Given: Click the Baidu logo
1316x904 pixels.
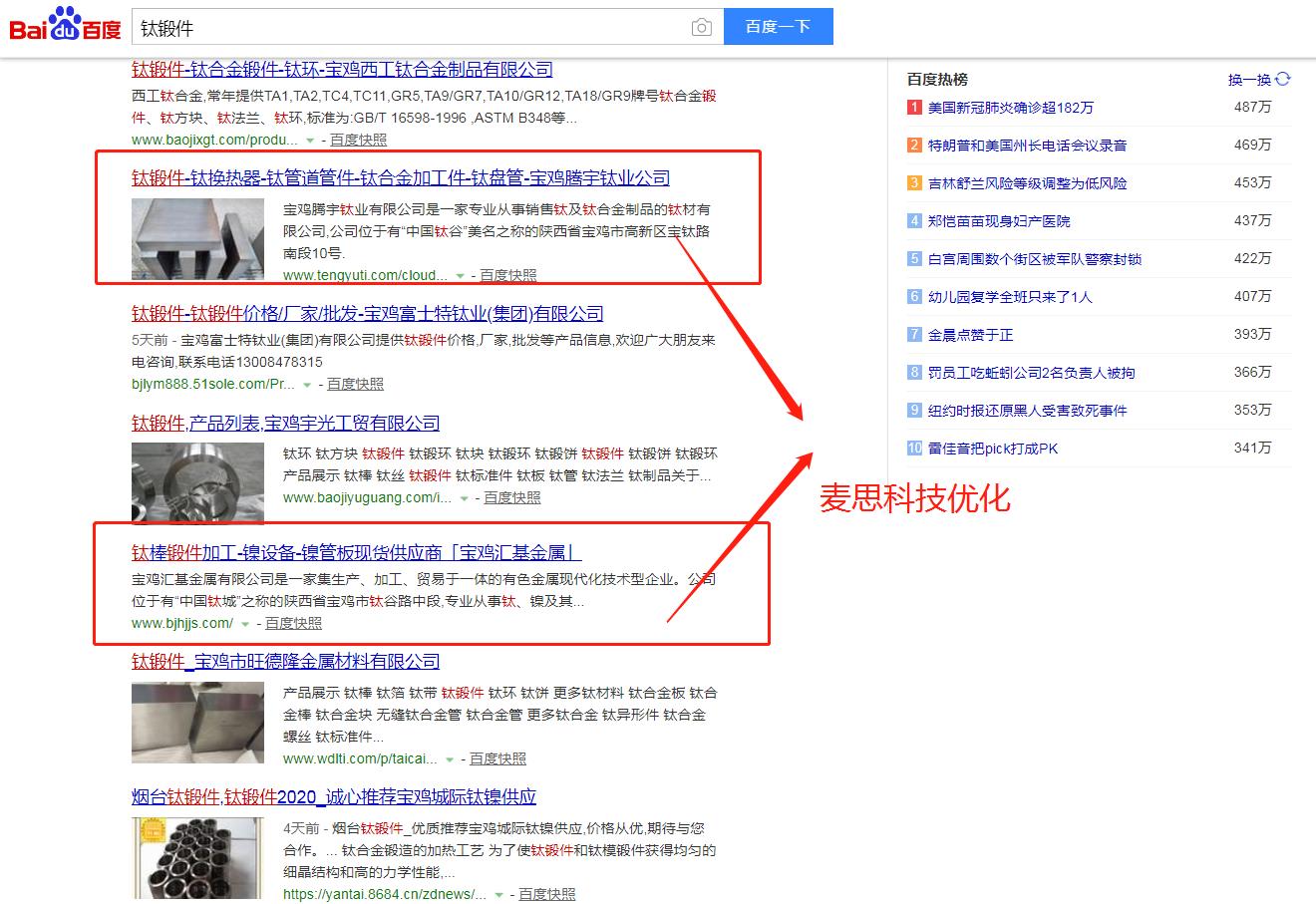Looking at the screenshot, I should [x=65, y=25].
